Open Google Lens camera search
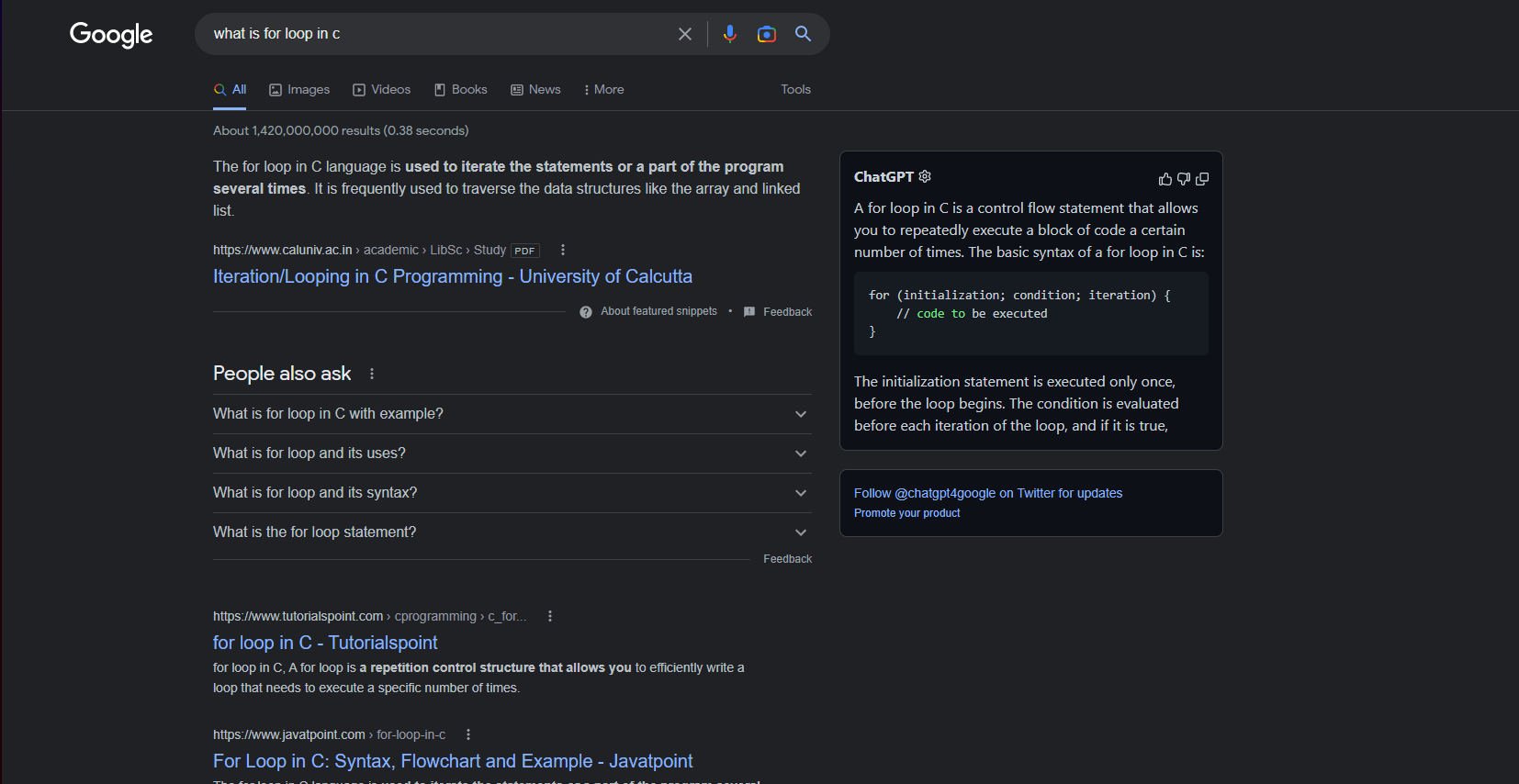Screen dimensions: 1519x784 767,34
